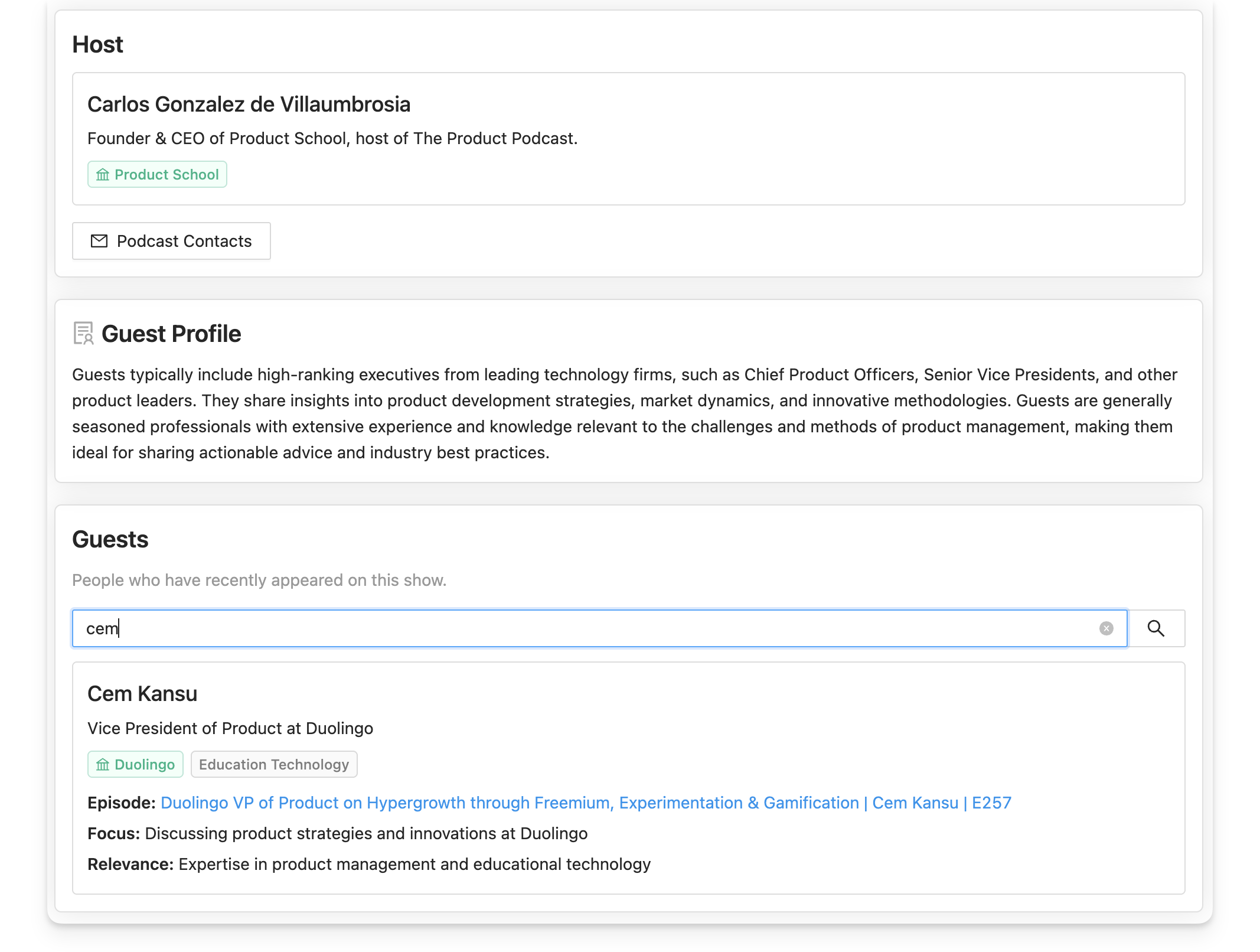Click the Host section heading
The height and width of the screenshot is (952, 1260).
click(x=97, y=44)
